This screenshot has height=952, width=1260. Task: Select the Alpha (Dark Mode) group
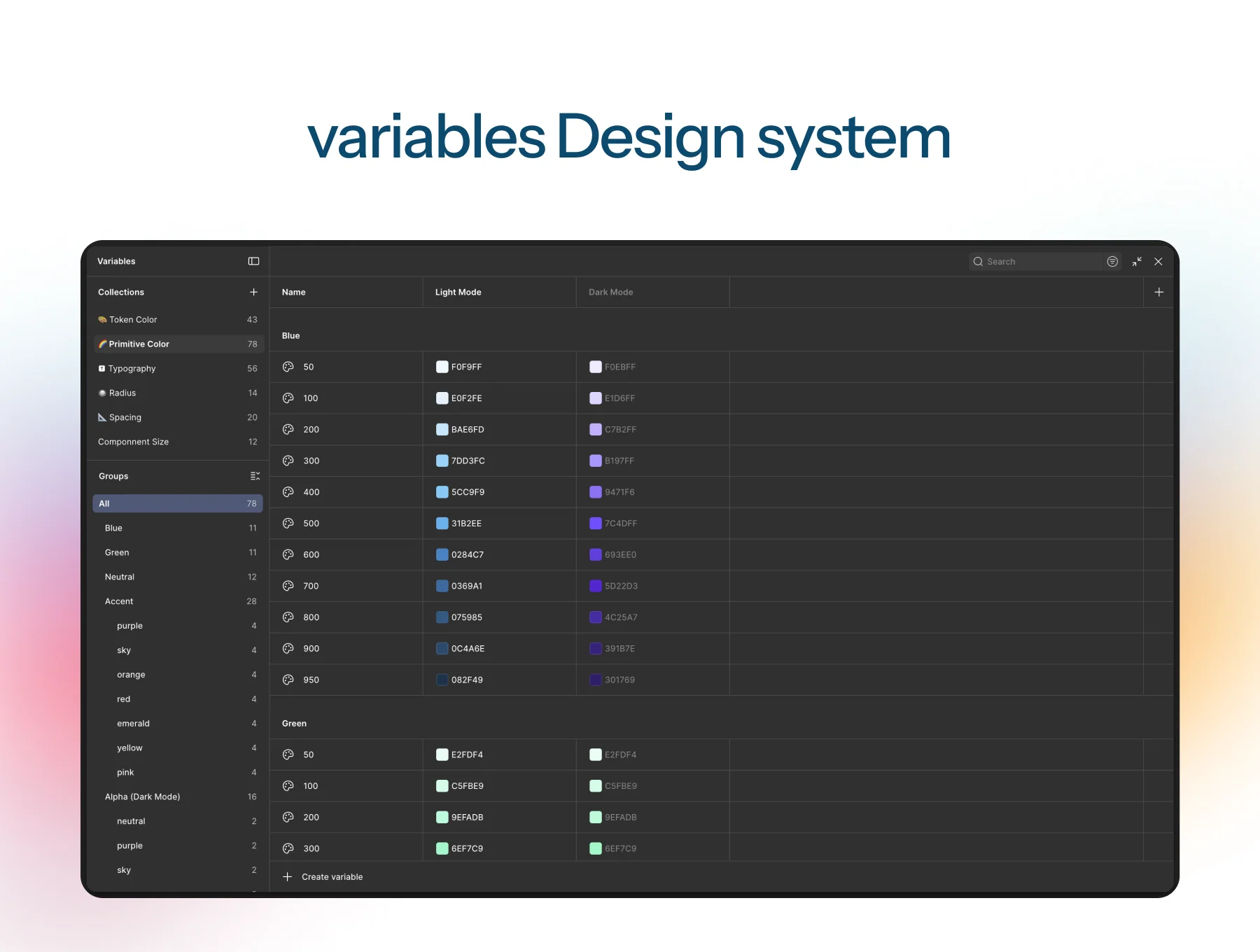click(x=178, y=797)
